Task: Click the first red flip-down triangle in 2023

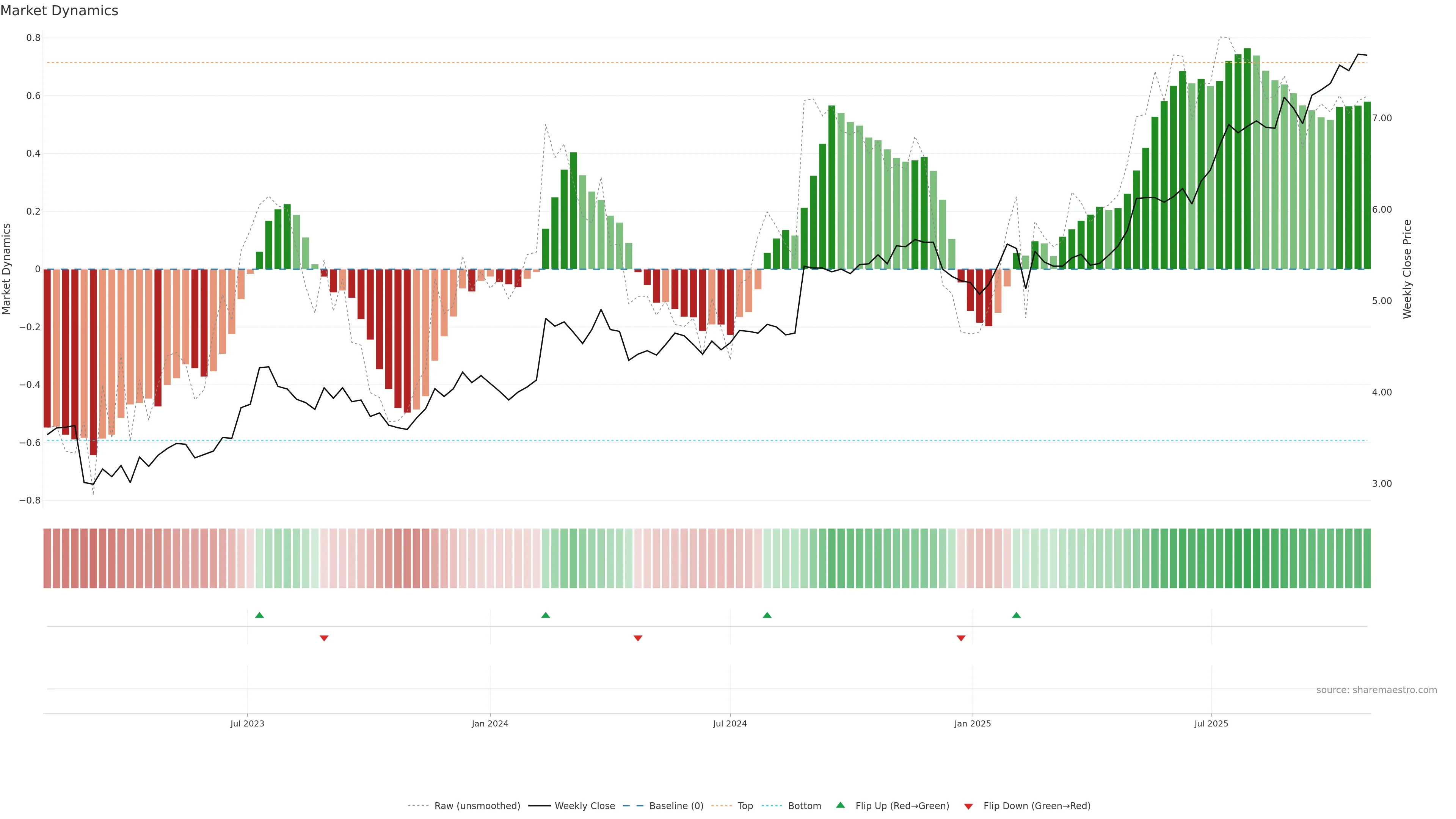Action: tap(324, 638)
